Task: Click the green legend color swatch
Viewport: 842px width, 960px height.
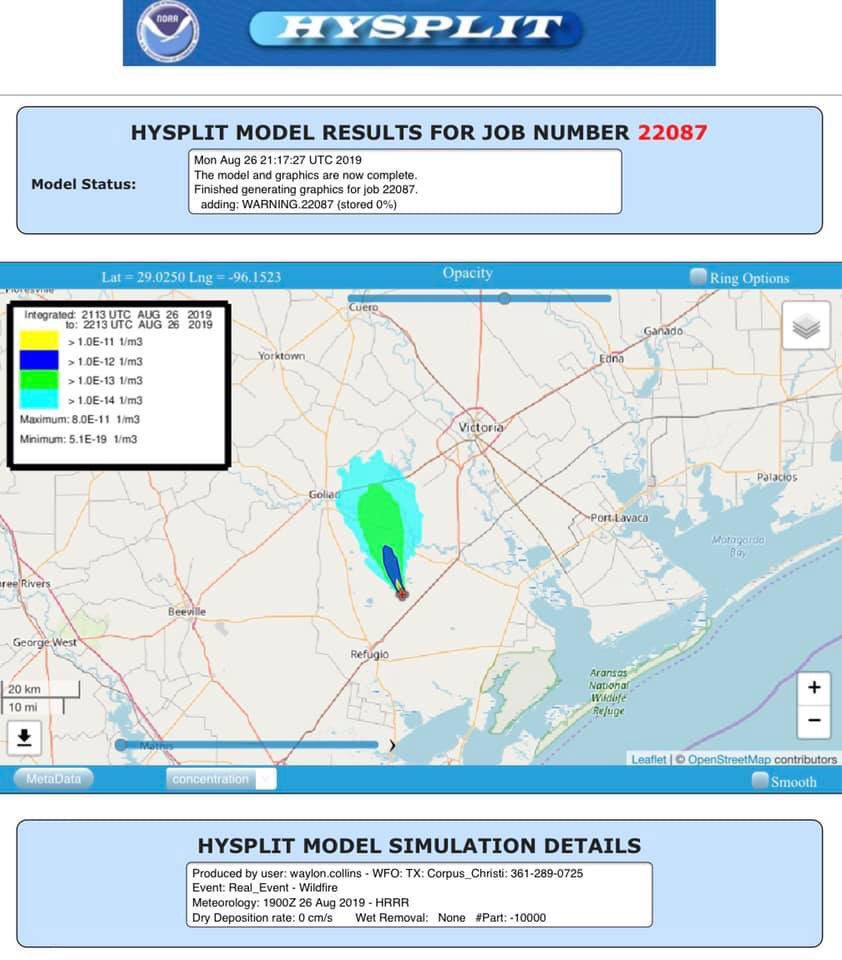Action: (39, 380)
